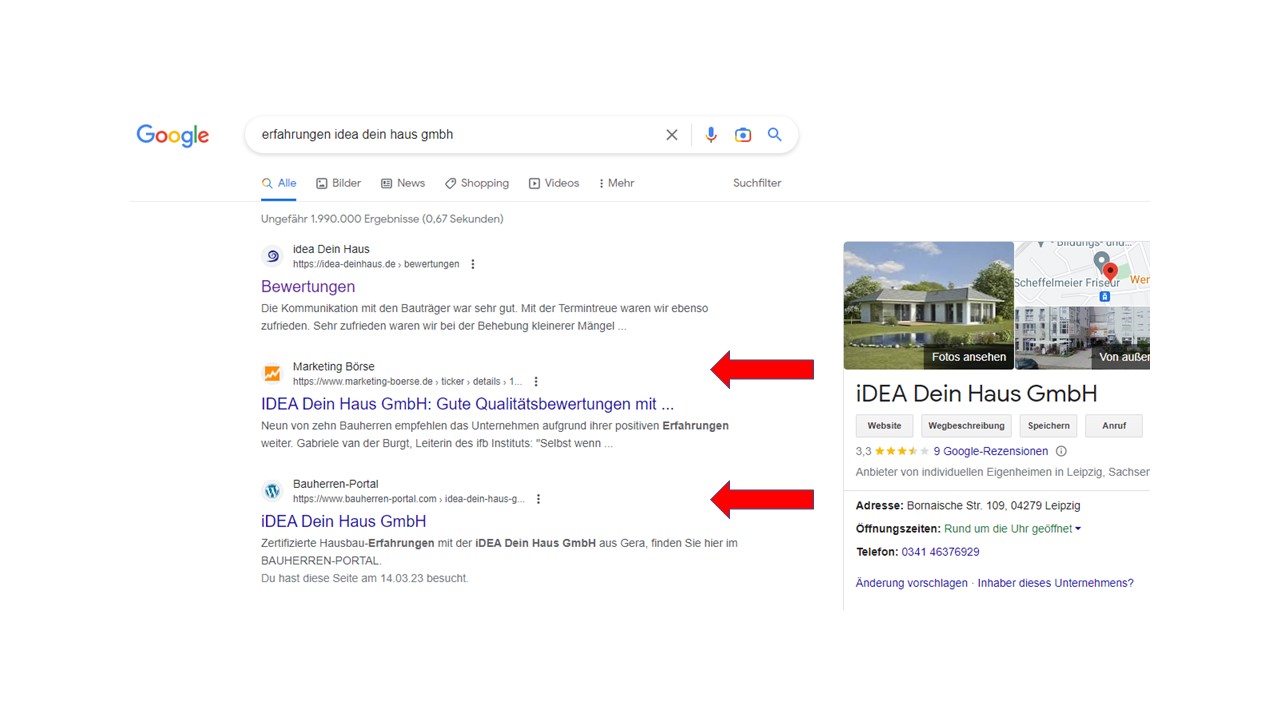This screenshot has width=1280, height=720.
Task: Click the Wegbeschreibung button
Action: [966, 426]
